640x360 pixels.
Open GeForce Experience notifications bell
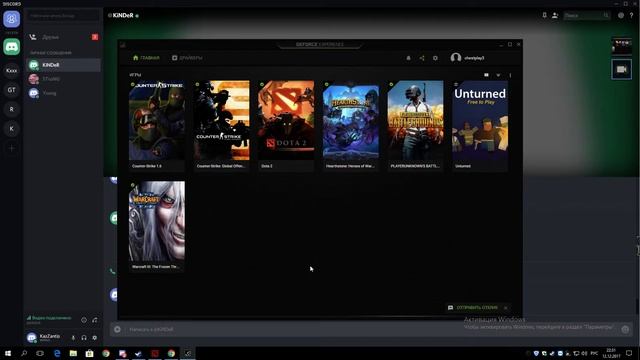point(408,58)
